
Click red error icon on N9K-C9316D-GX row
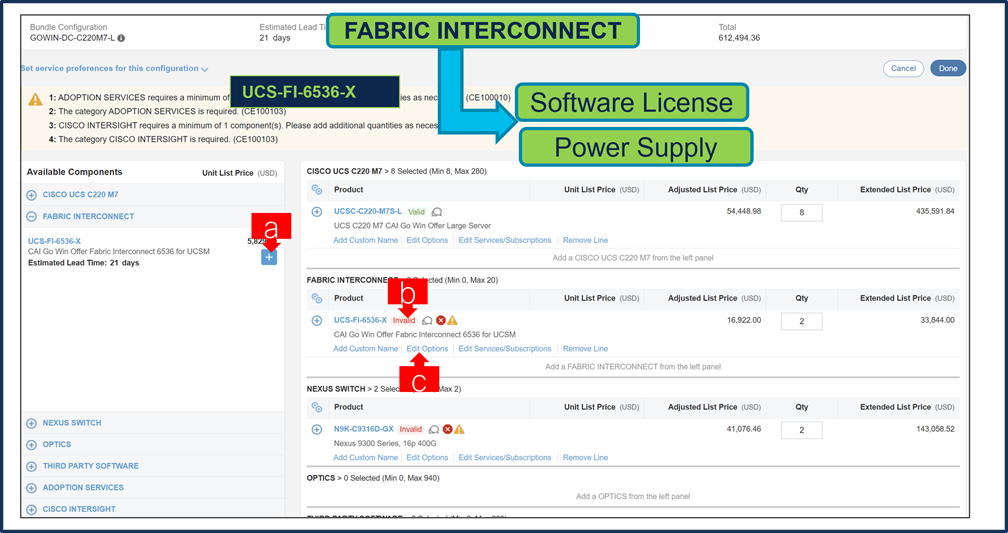(447, 429)
